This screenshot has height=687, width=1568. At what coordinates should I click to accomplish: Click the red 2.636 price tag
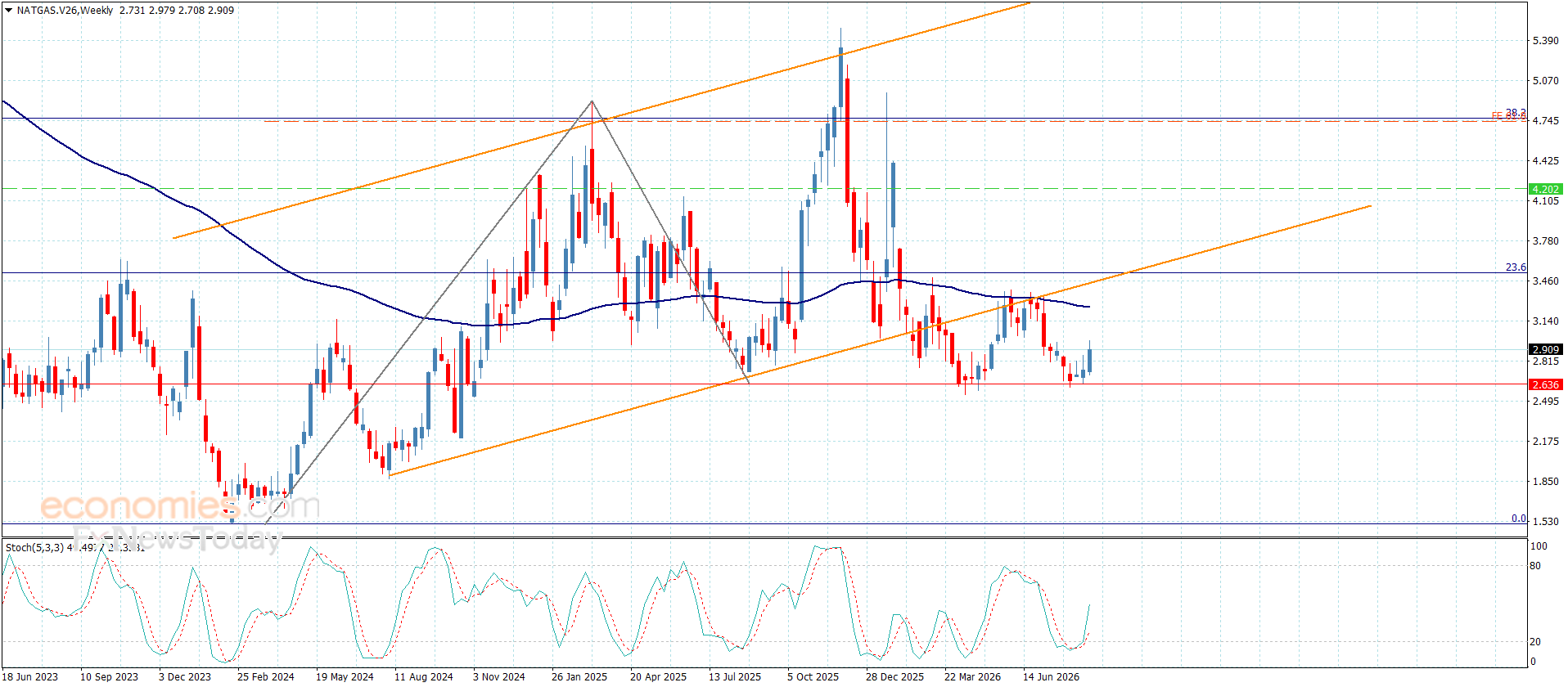coord(1546,384)
